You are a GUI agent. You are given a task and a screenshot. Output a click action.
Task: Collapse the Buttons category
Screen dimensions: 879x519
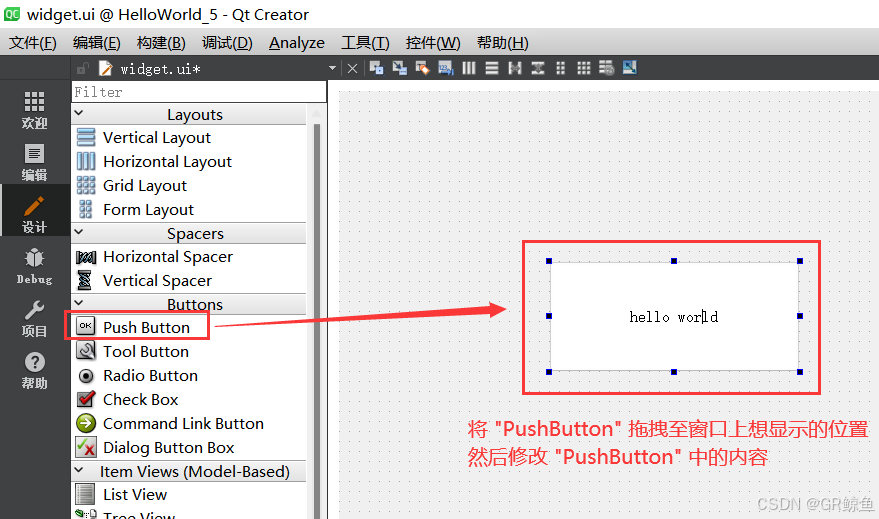tap(79, 303)
